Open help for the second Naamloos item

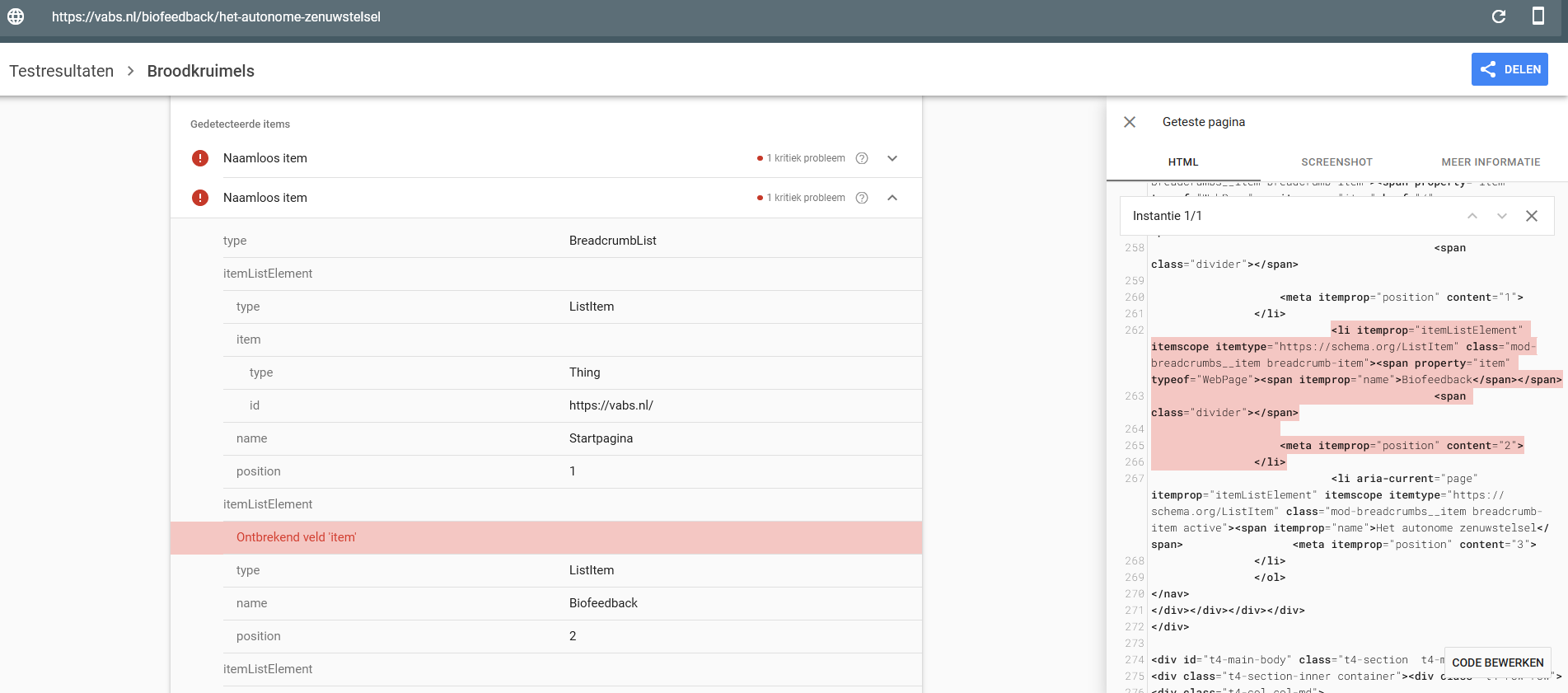[861, 198]
